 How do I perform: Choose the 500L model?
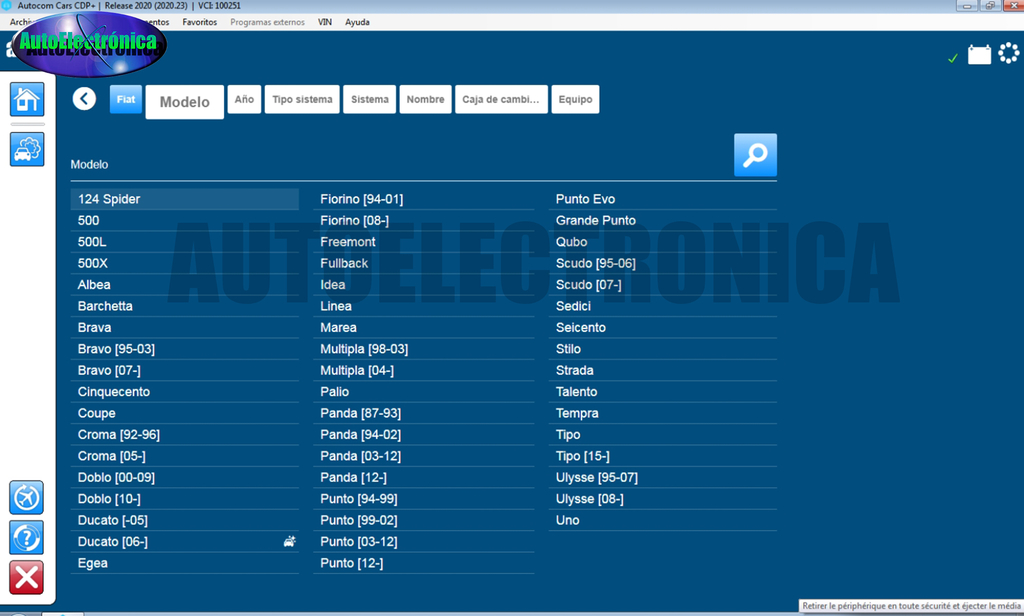tap(185, 242)
